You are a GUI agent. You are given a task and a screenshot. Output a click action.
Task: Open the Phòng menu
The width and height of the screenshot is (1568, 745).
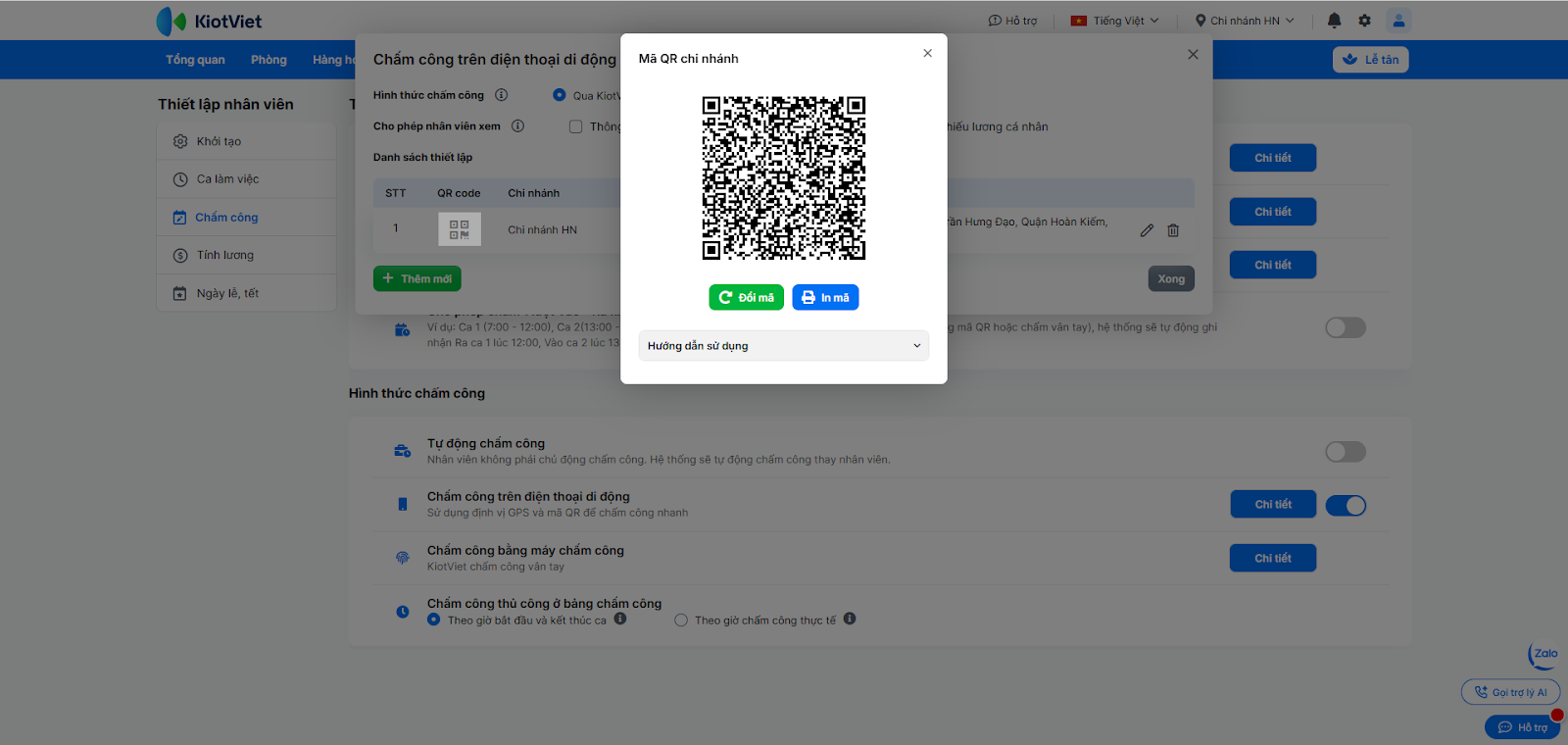(269, 60)
